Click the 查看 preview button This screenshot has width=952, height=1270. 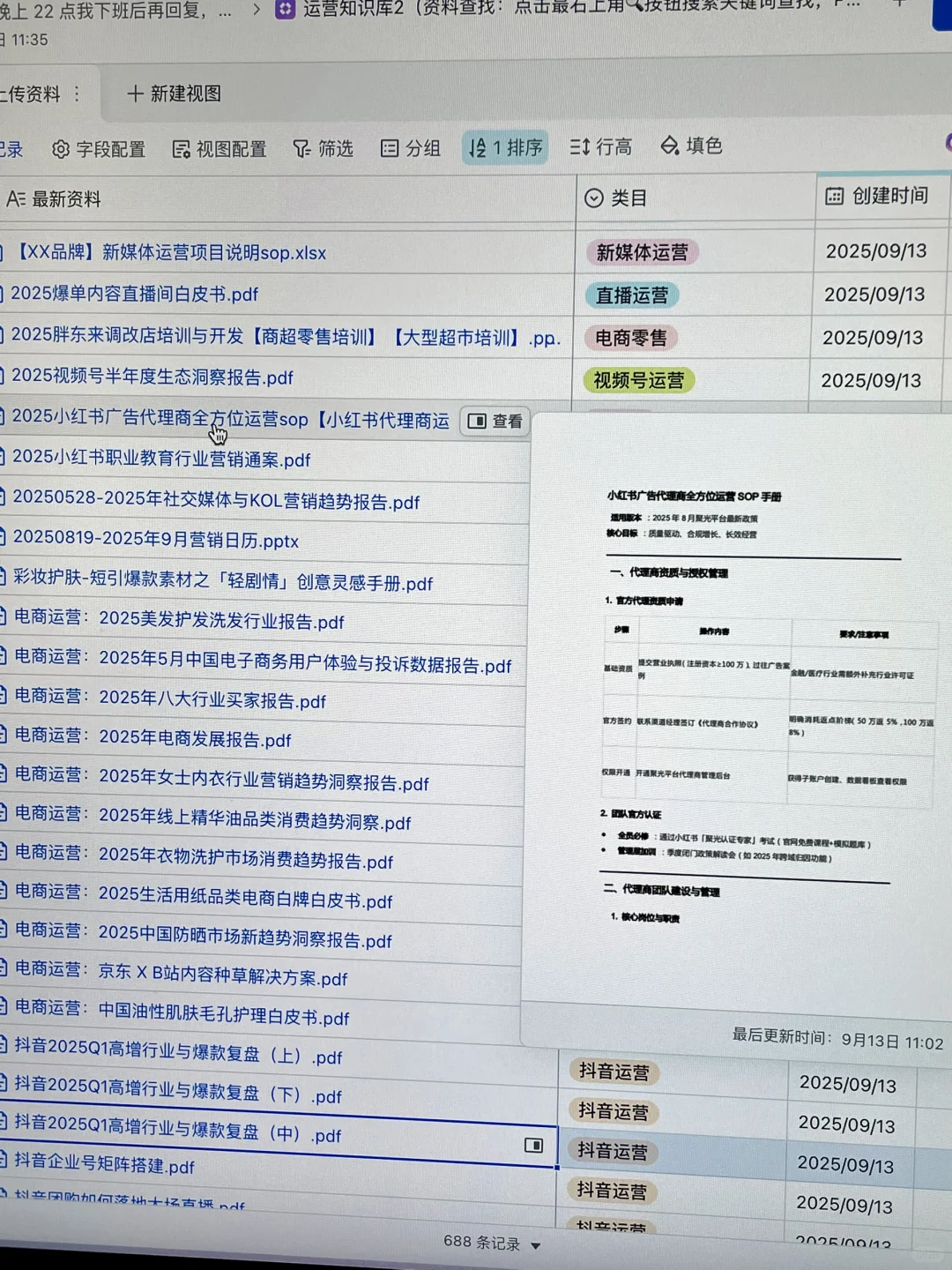pyautogui.click(x=495, y=422)
